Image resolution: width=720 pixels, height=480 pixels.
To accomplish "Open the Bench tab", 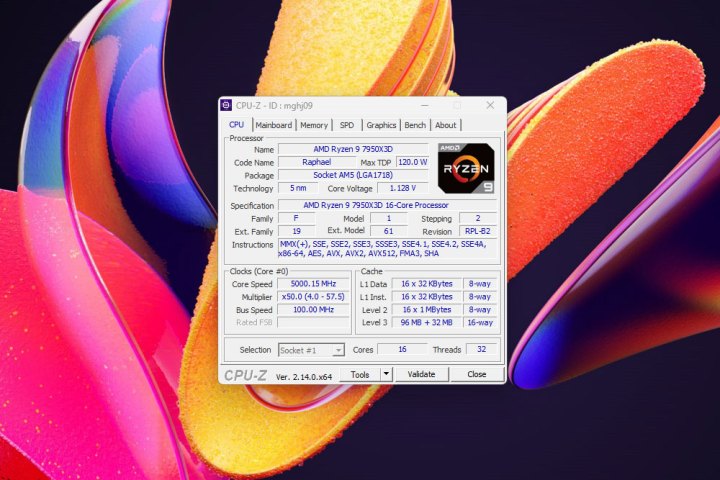I will pos(414,125).
